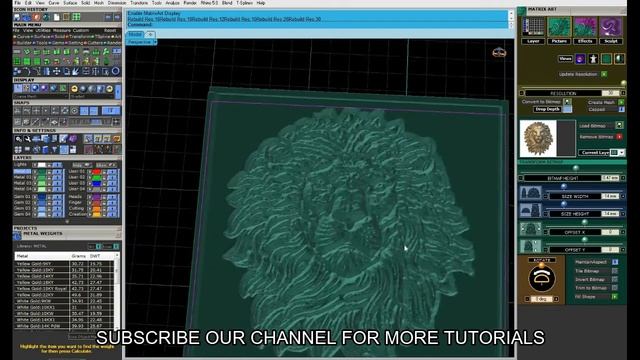
Task: Click the blank page icon in Icon History
Action: click(57, 17)
